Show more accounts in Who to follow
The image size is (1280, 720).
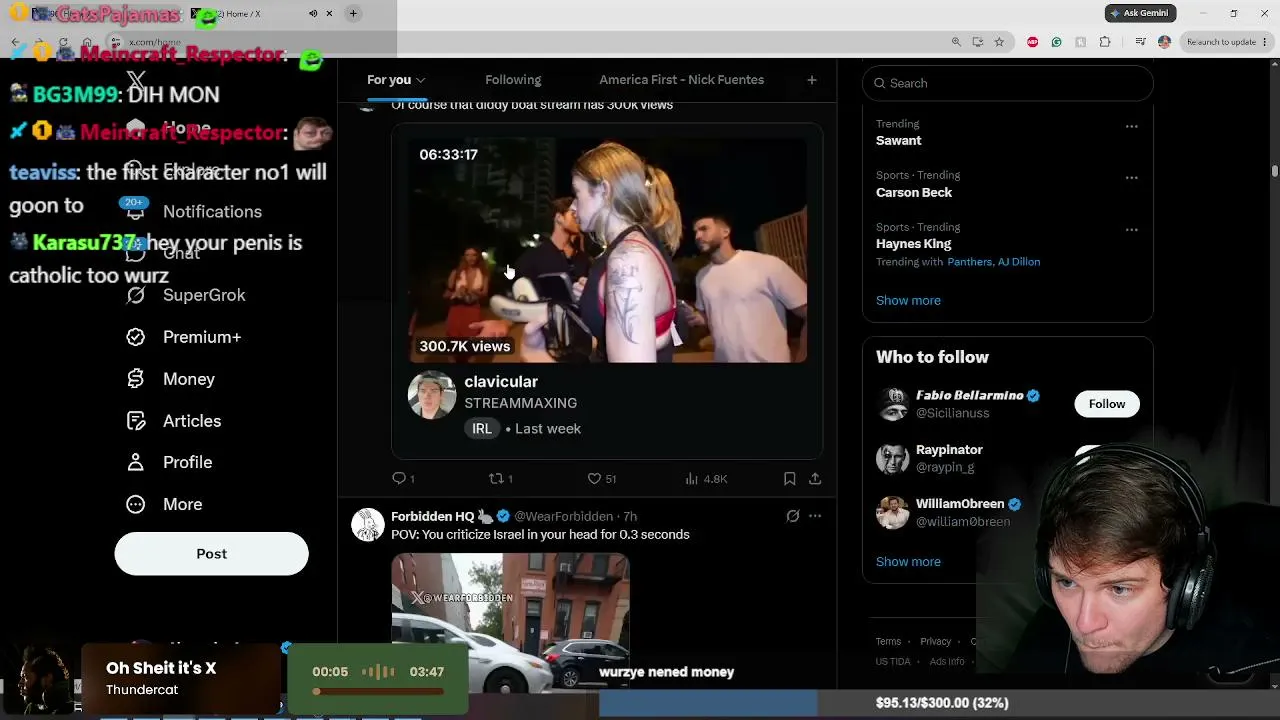point(908,561)
